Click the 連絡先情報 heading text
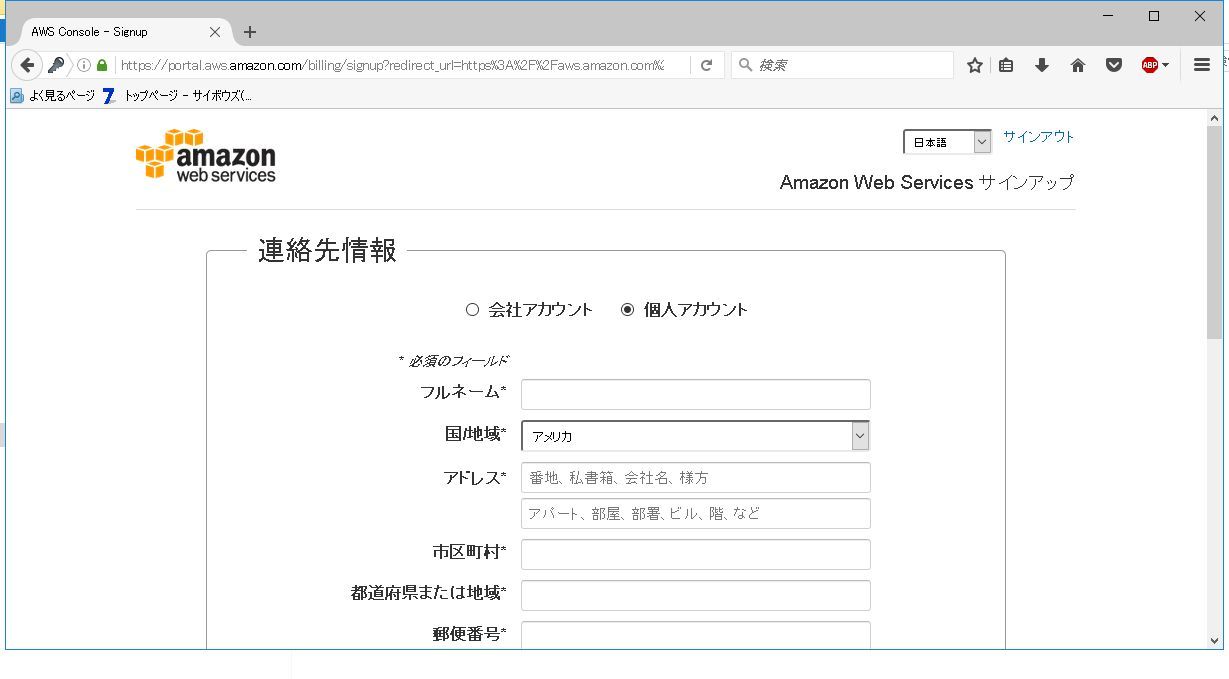This screenshot has width=1229, height=679. coord(327,250)
